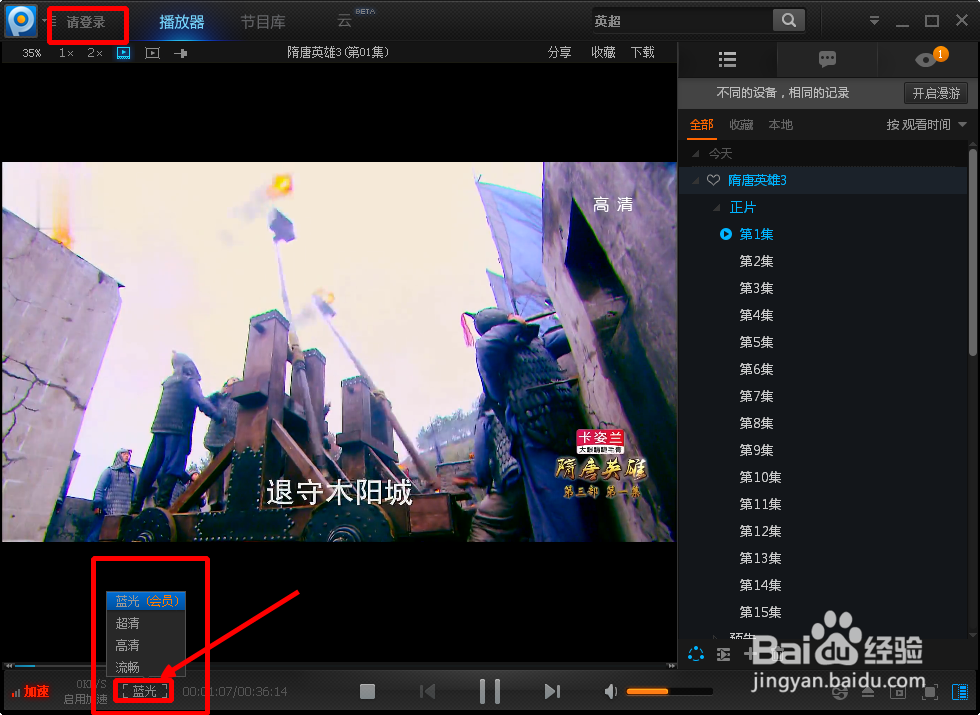This screenshot has width=980, height=715.
Task: Select the 全部 filter tab
Action: (701, 125)
